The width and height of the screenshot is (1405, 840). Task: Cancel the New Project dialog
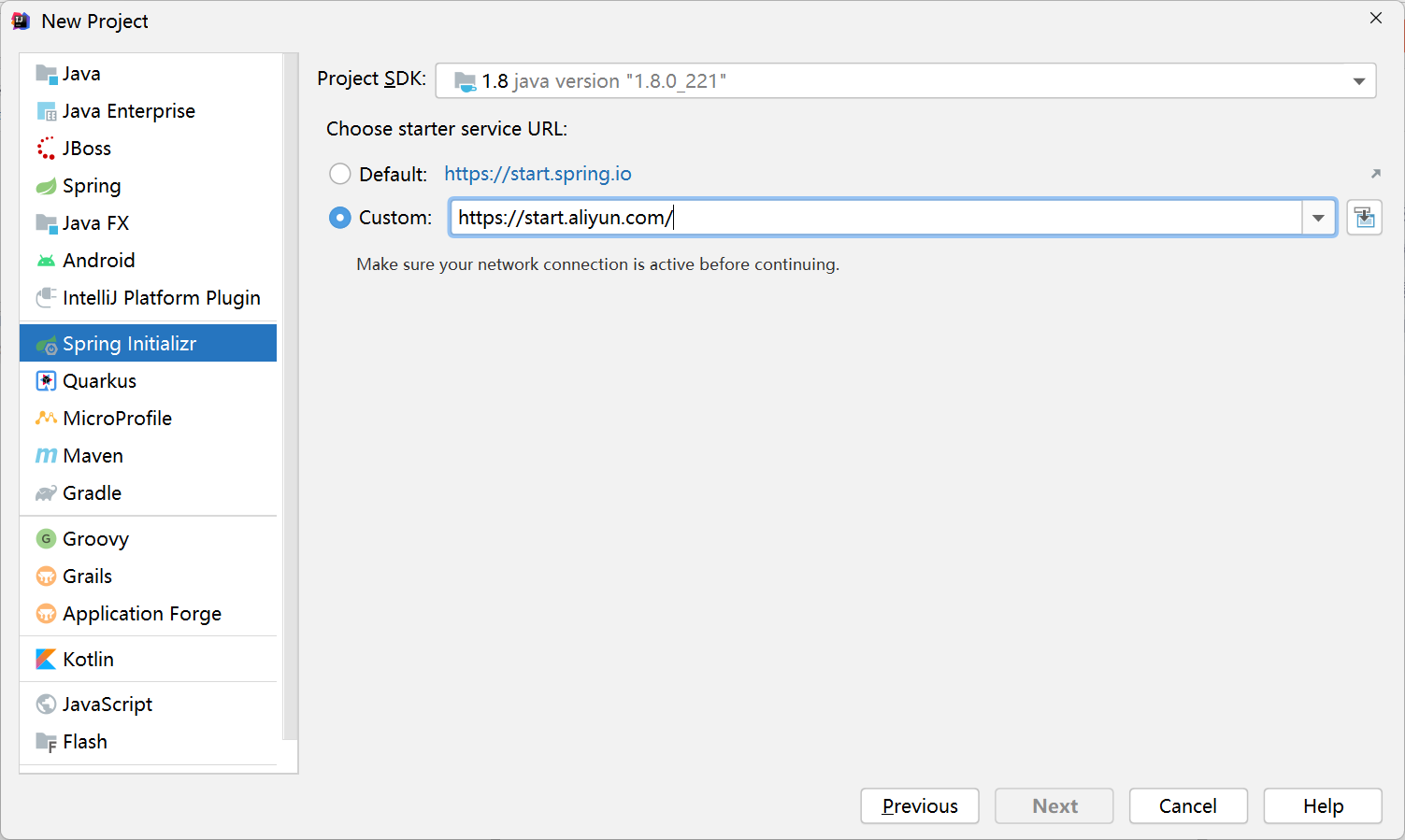point(1188,805)
